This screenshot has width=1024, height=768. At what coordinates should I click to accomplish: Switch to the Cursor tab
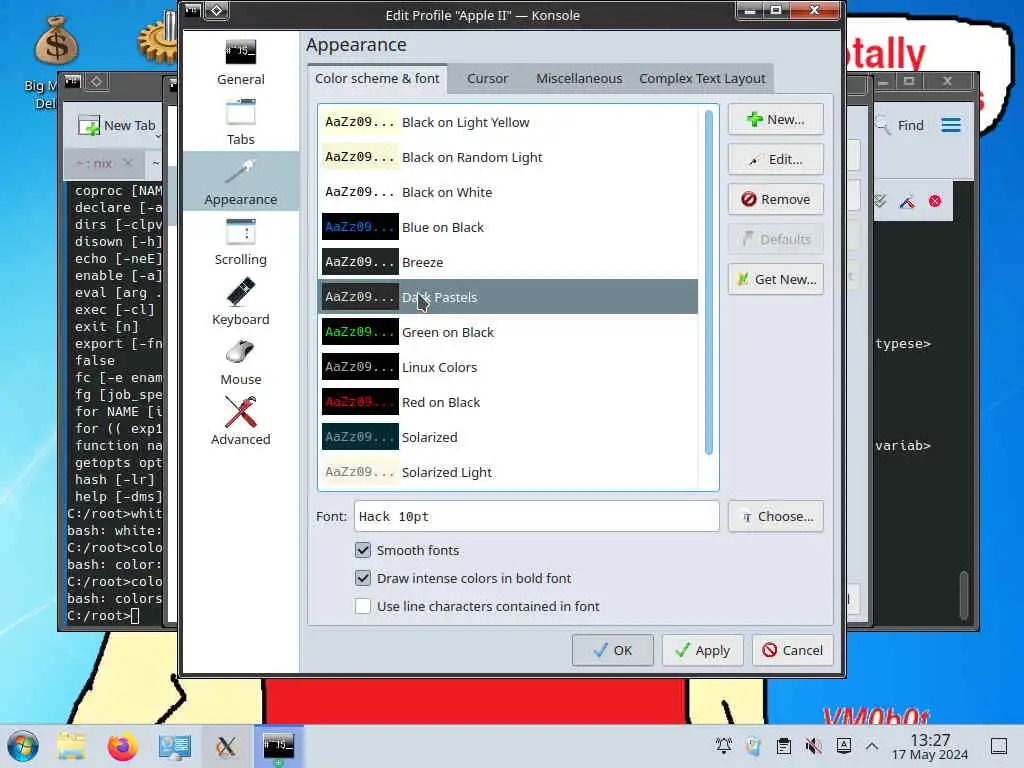(x=487, y=78)
